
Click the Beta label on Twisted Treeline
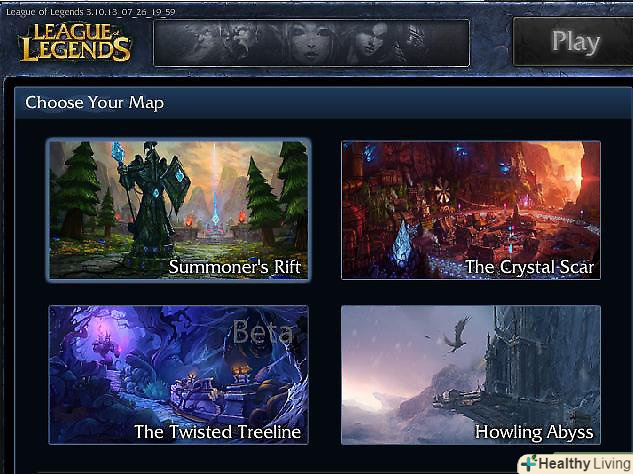(x=263, y=332)
